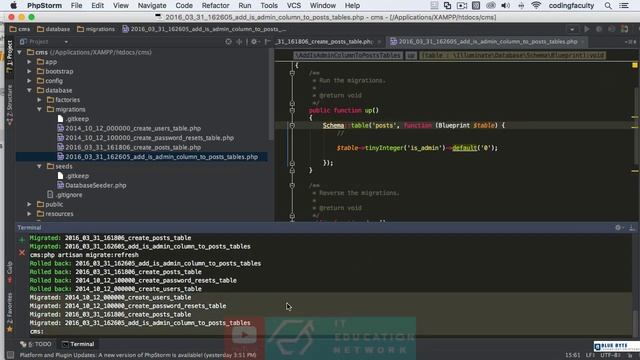The image size is (640, 360).
Task: Open the Tools menu
Action: click(269, 6)
